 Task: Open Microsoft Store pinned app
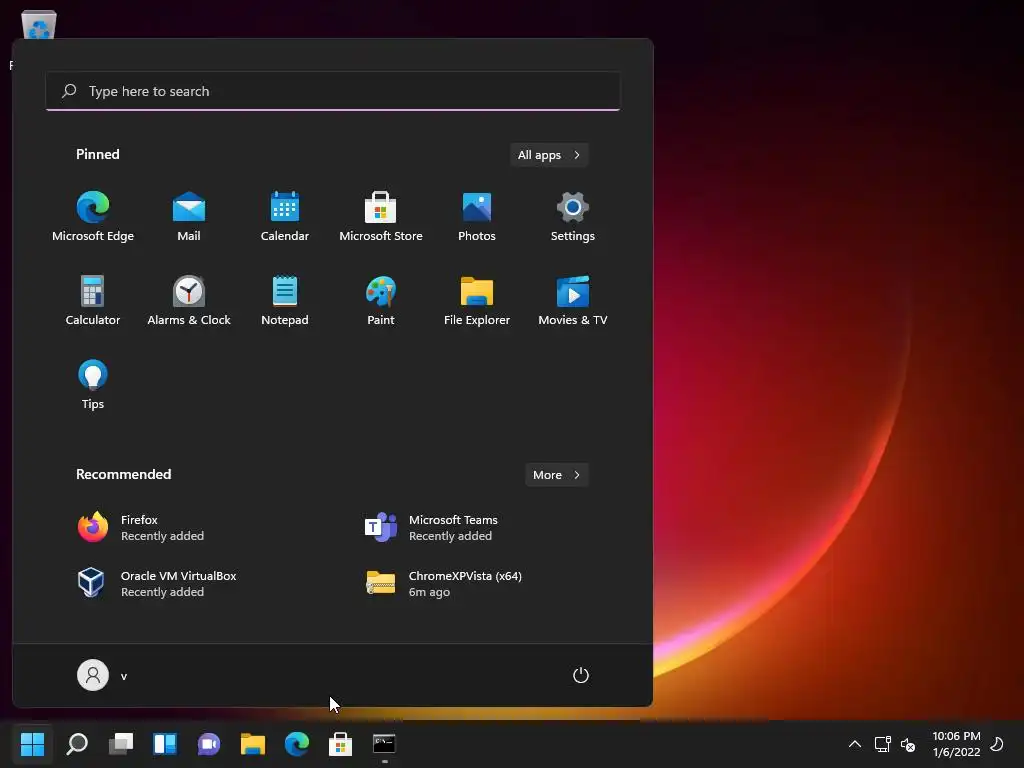pyautogui.click(x=381, y=217)
